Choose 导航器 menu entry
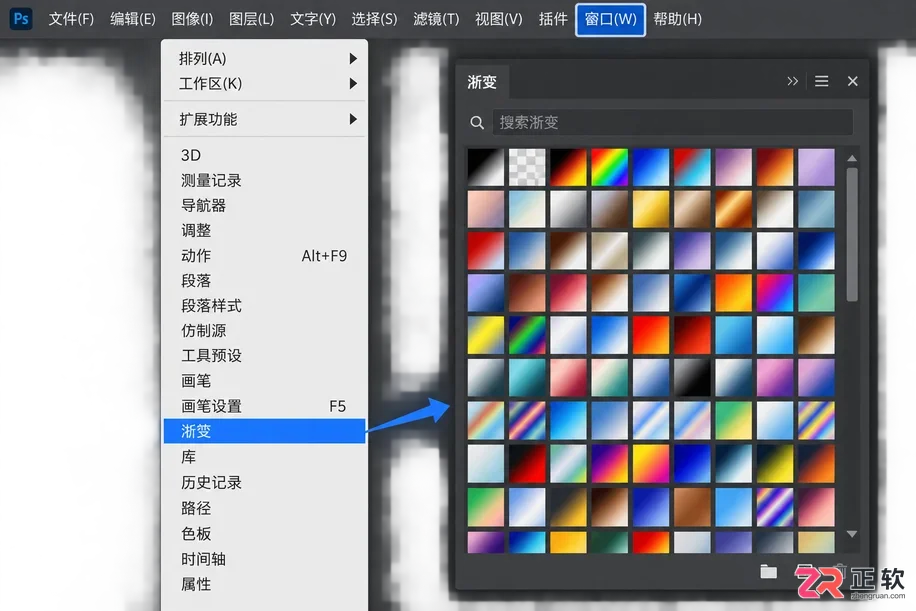The width and height of the screenshot is (916, 611). pyautogui.click(x=265, y=205)
